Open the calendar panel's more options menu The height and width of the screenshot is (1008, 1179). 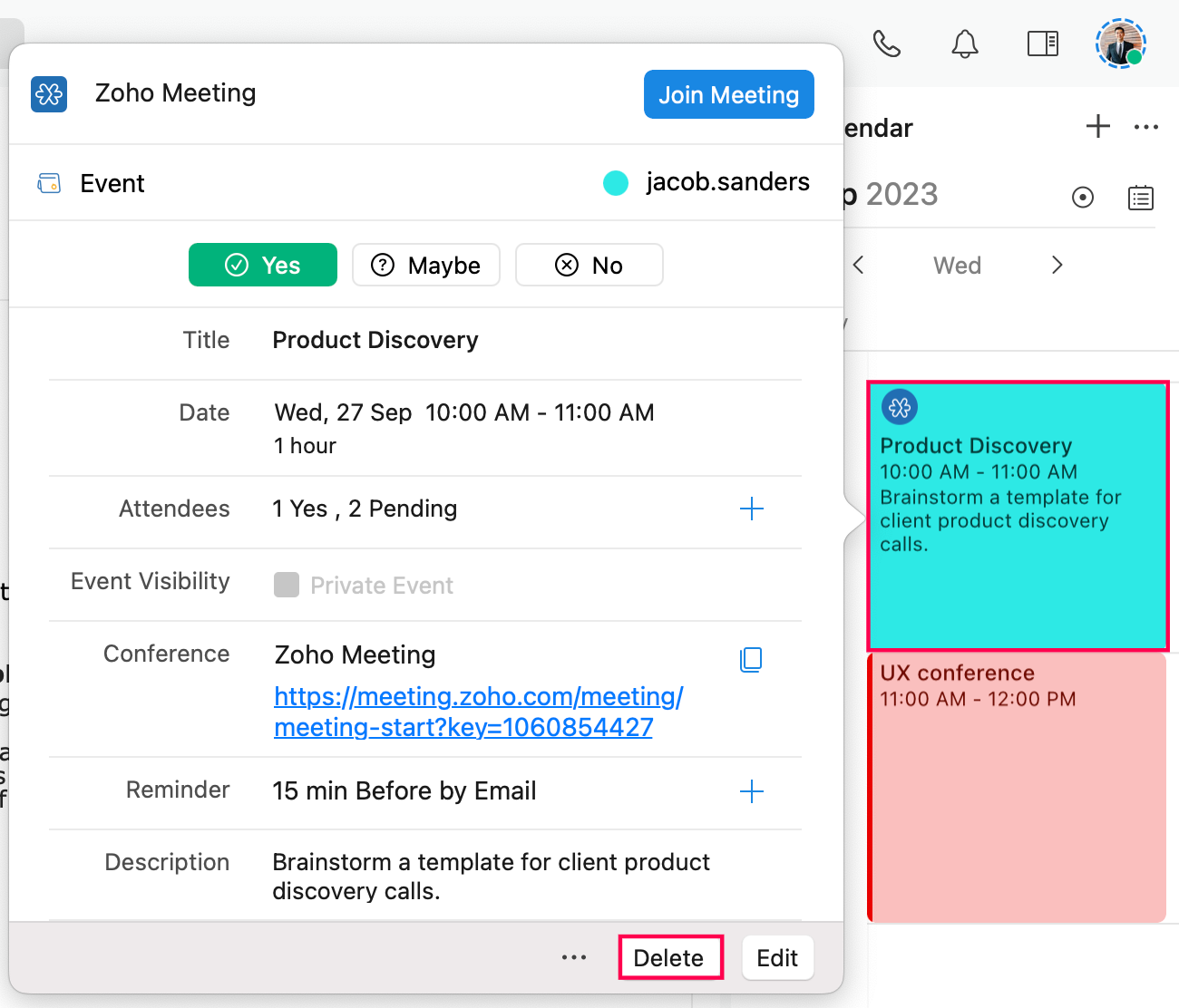point(1145,127)
